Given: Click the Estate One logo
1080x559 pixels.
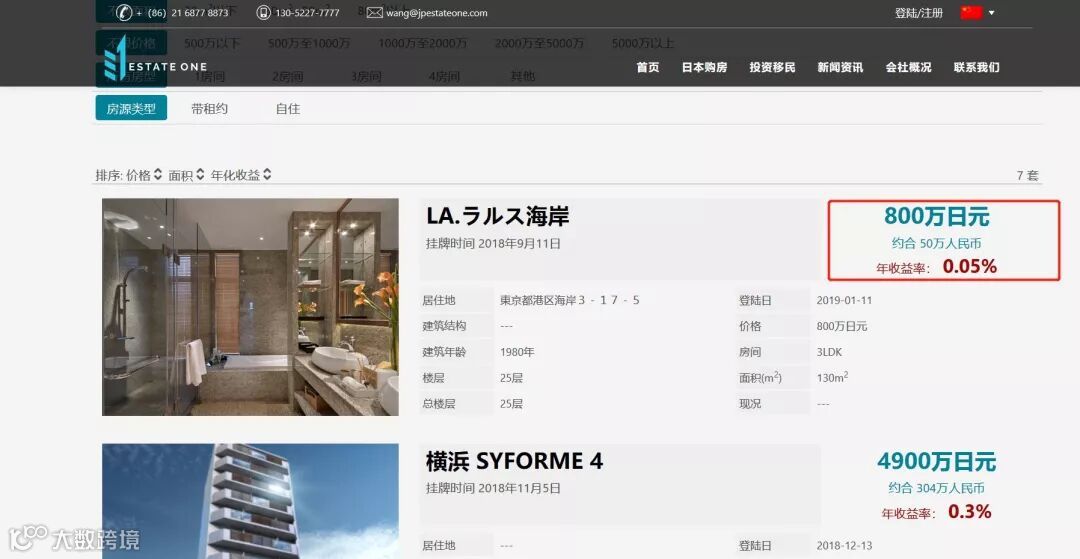Looking at the screenshot, I should tap(156, 60).
